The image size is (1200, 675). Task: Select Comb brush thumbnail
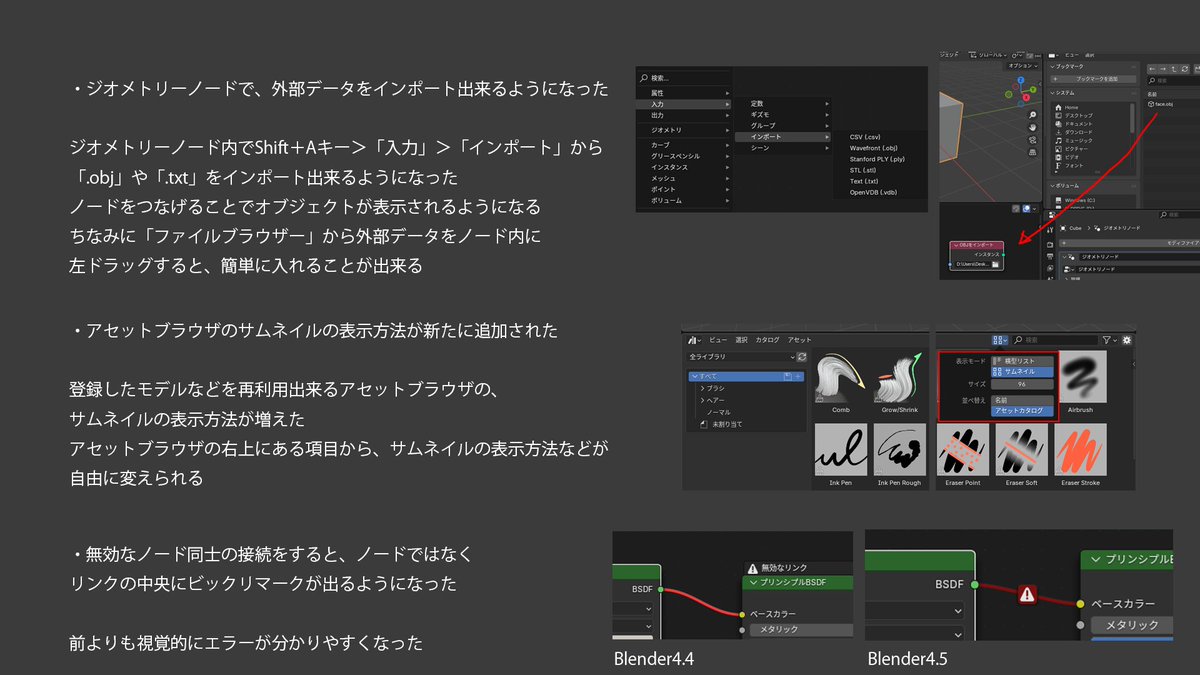point(841,377)
